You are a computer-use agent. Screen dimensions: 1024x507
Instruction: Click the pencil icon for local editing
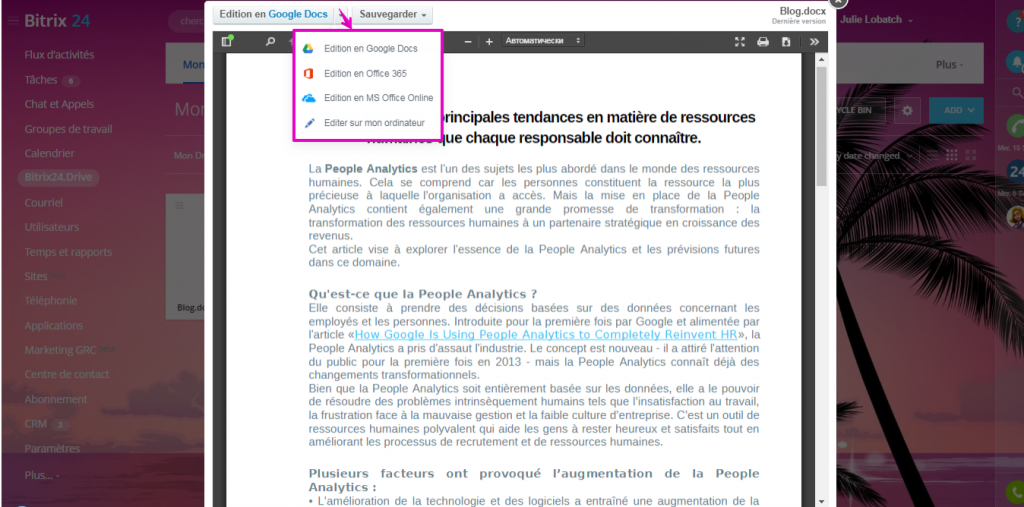point(309,123)
